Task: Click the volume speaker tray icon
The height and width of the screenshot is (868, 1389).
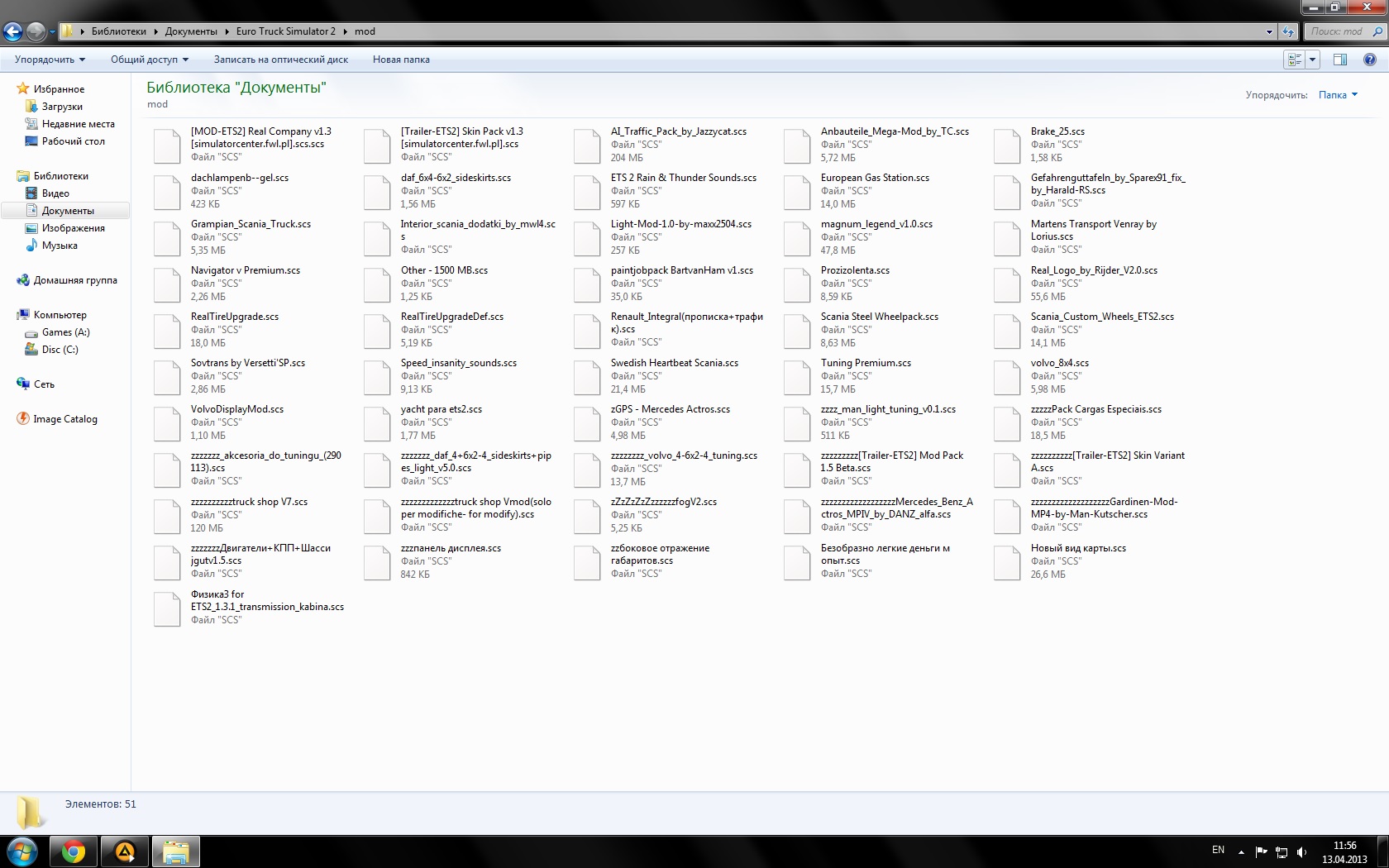Action: coord(1302,851)
